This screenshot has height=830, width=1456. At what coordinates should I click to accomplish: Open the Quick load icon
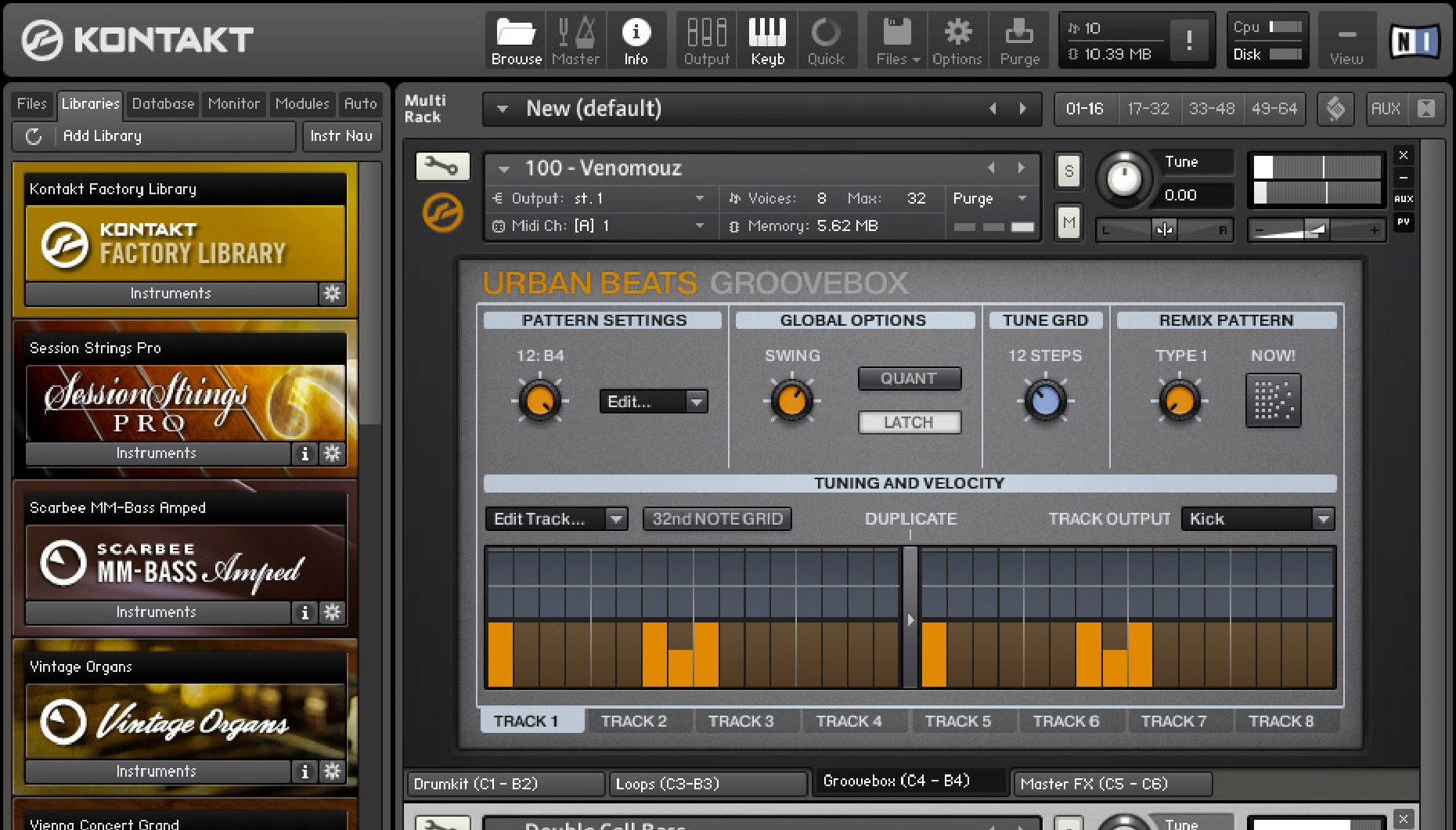click(827, 39)
